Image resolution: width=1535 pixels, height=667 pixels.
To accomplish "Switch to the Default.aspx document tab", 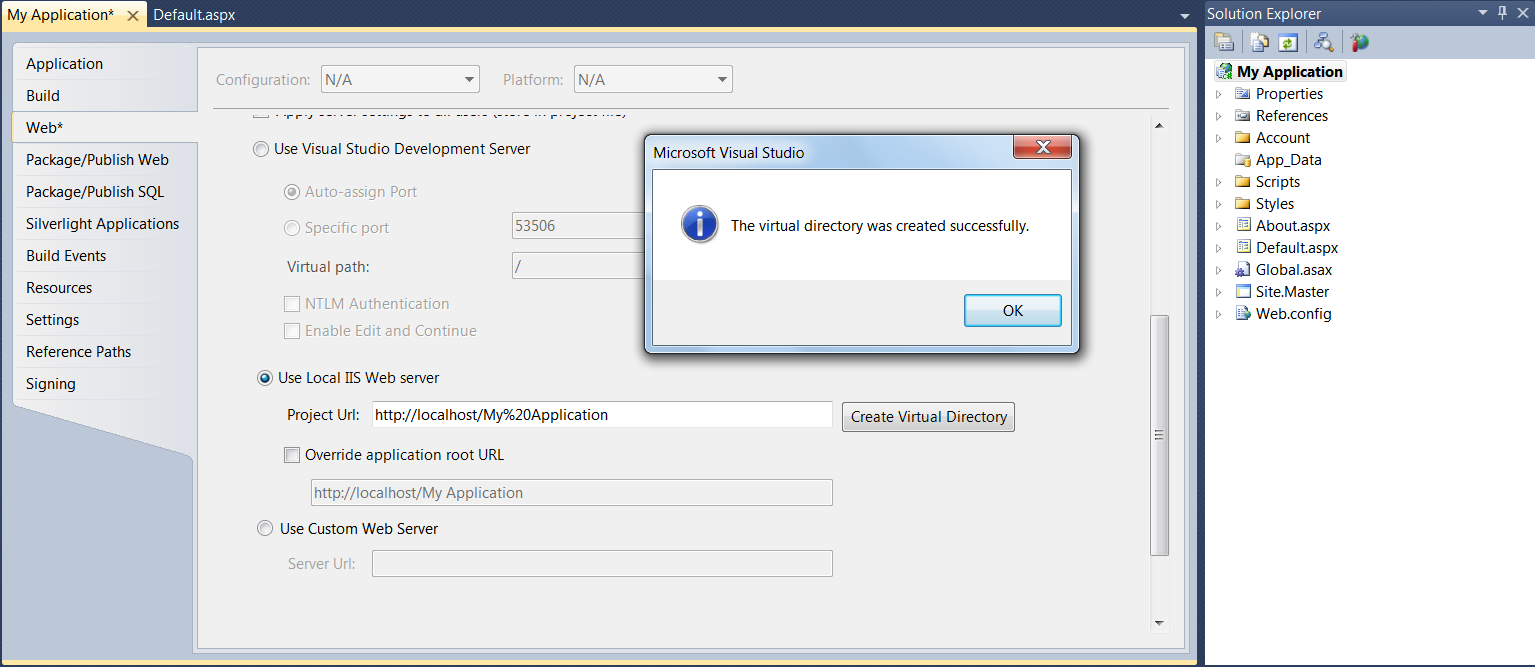I will coord(195,15).
